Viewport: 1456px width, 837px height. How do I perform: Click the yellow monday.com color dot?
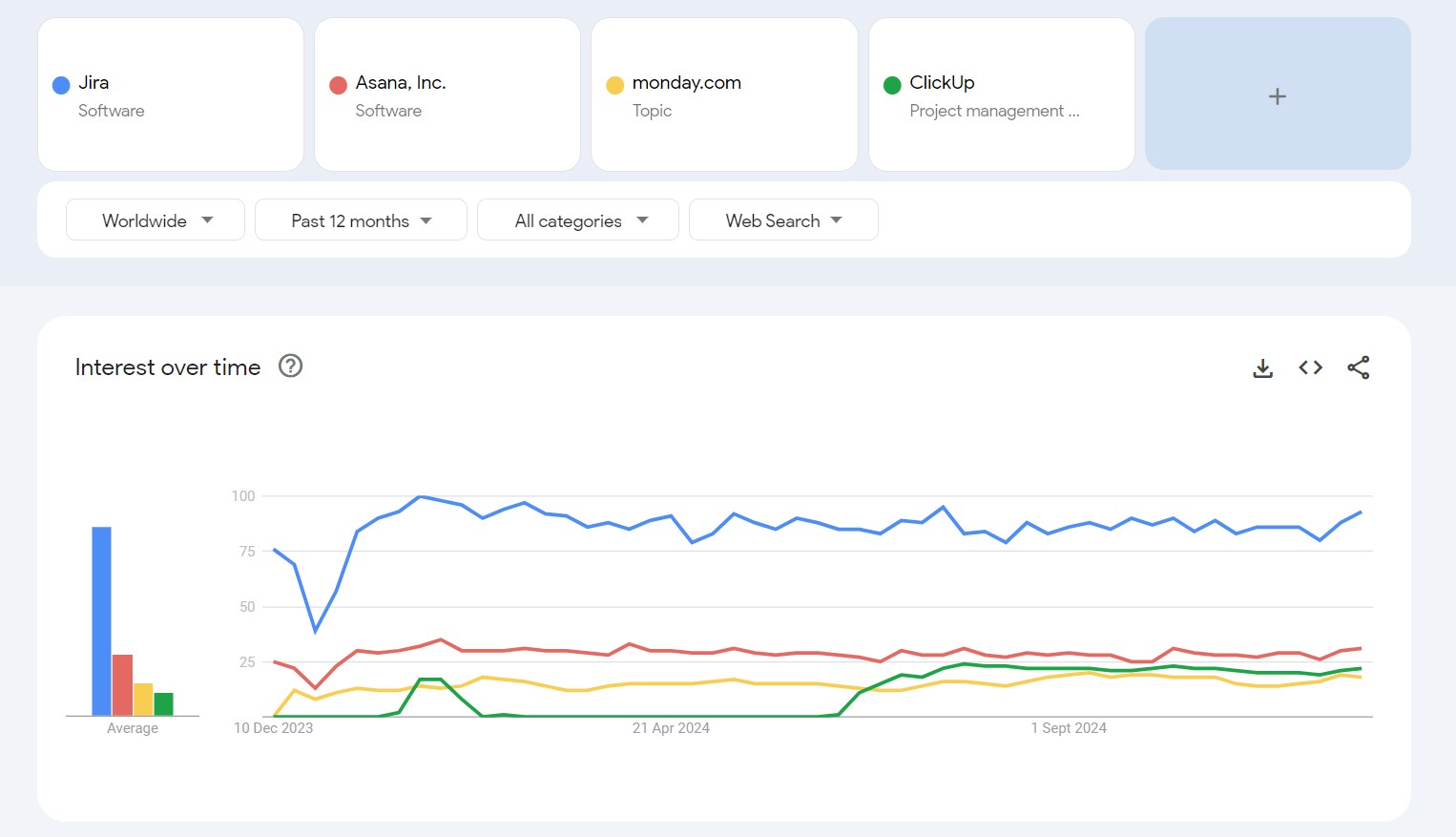click(x=615, y=85)
